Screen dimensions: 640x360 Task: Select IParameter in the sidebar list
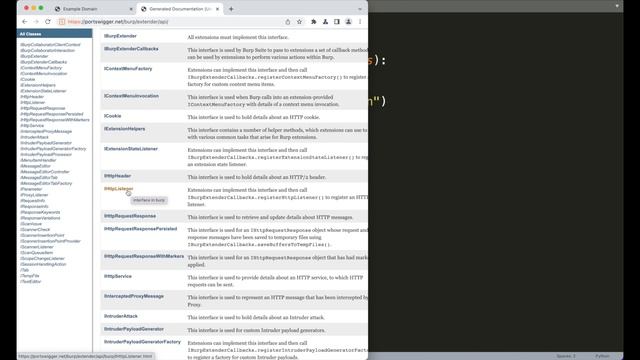pyautogui.click(x=31, y=189)
